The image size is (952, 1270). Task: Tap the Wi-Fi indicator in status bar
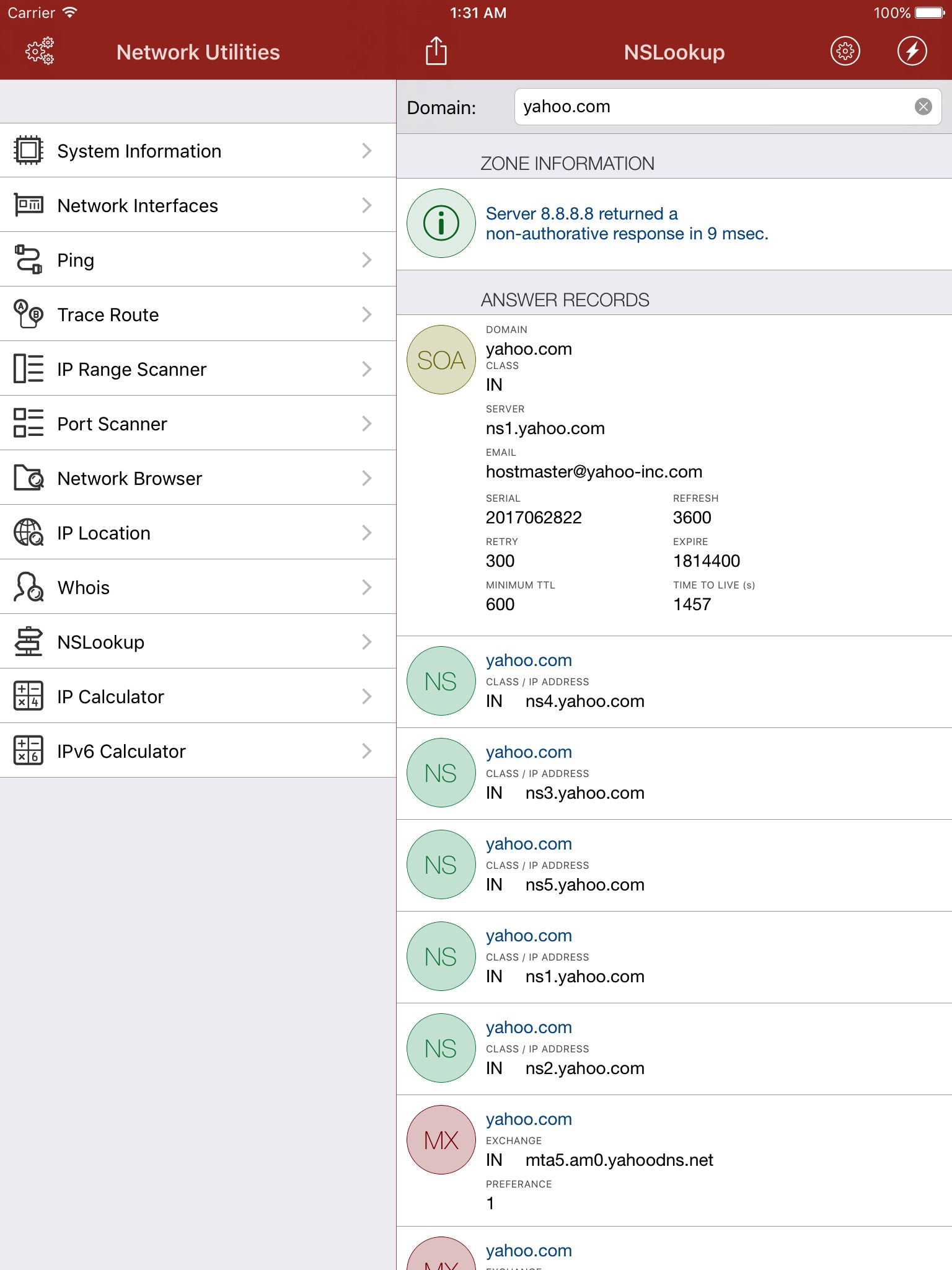coord(69,12)
